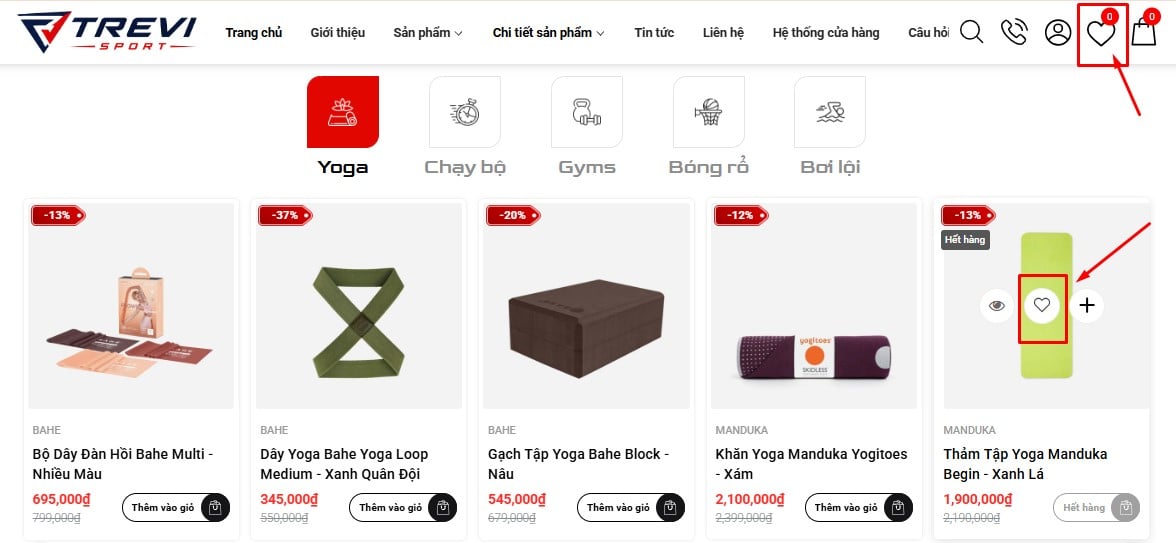This screenshot has width=1176, height=543.
Task: Open the search magnifier icon
Action: point(971,32)
